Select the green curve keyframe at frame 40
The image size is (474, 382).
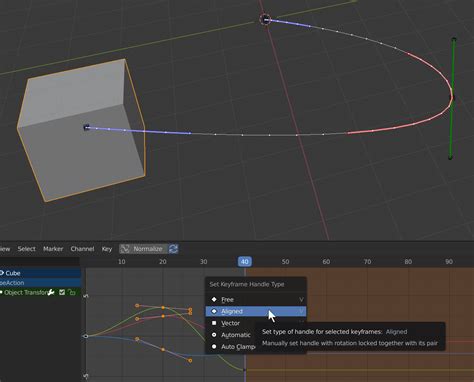point(245,370)
